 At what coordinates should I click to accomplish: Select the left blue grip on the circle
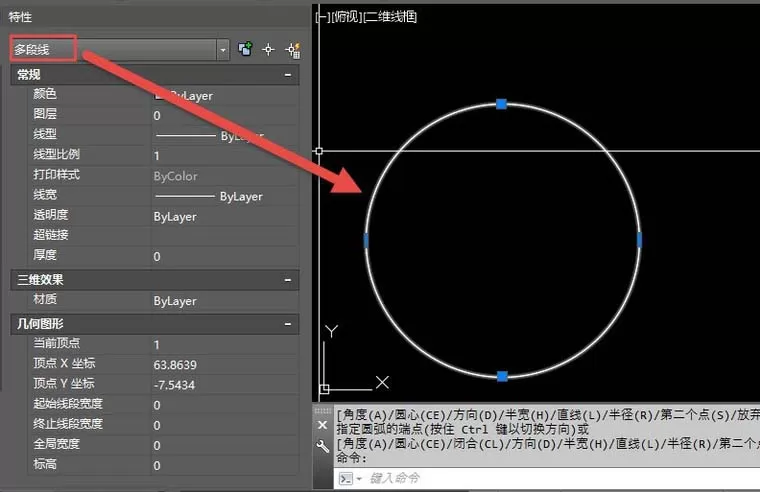366,240
